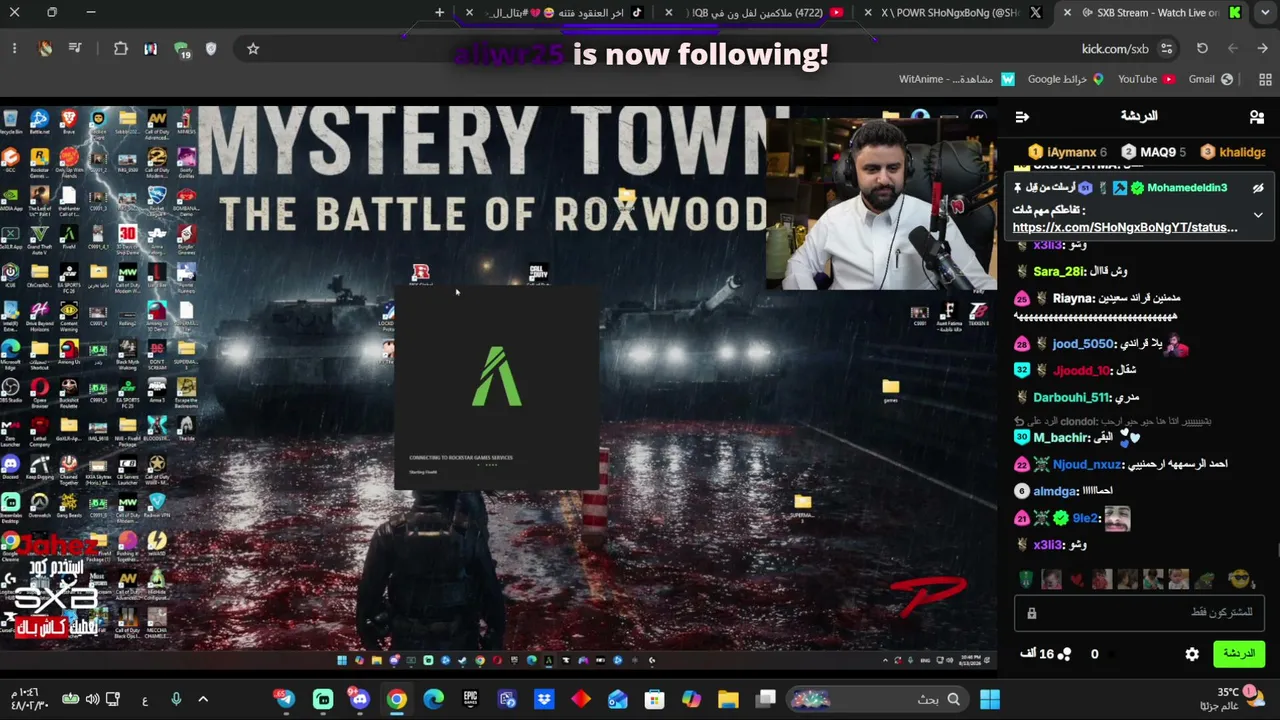Screen dimensions: 1280x720
Task: Open Riayna chat username
Action: point(1073,298)
